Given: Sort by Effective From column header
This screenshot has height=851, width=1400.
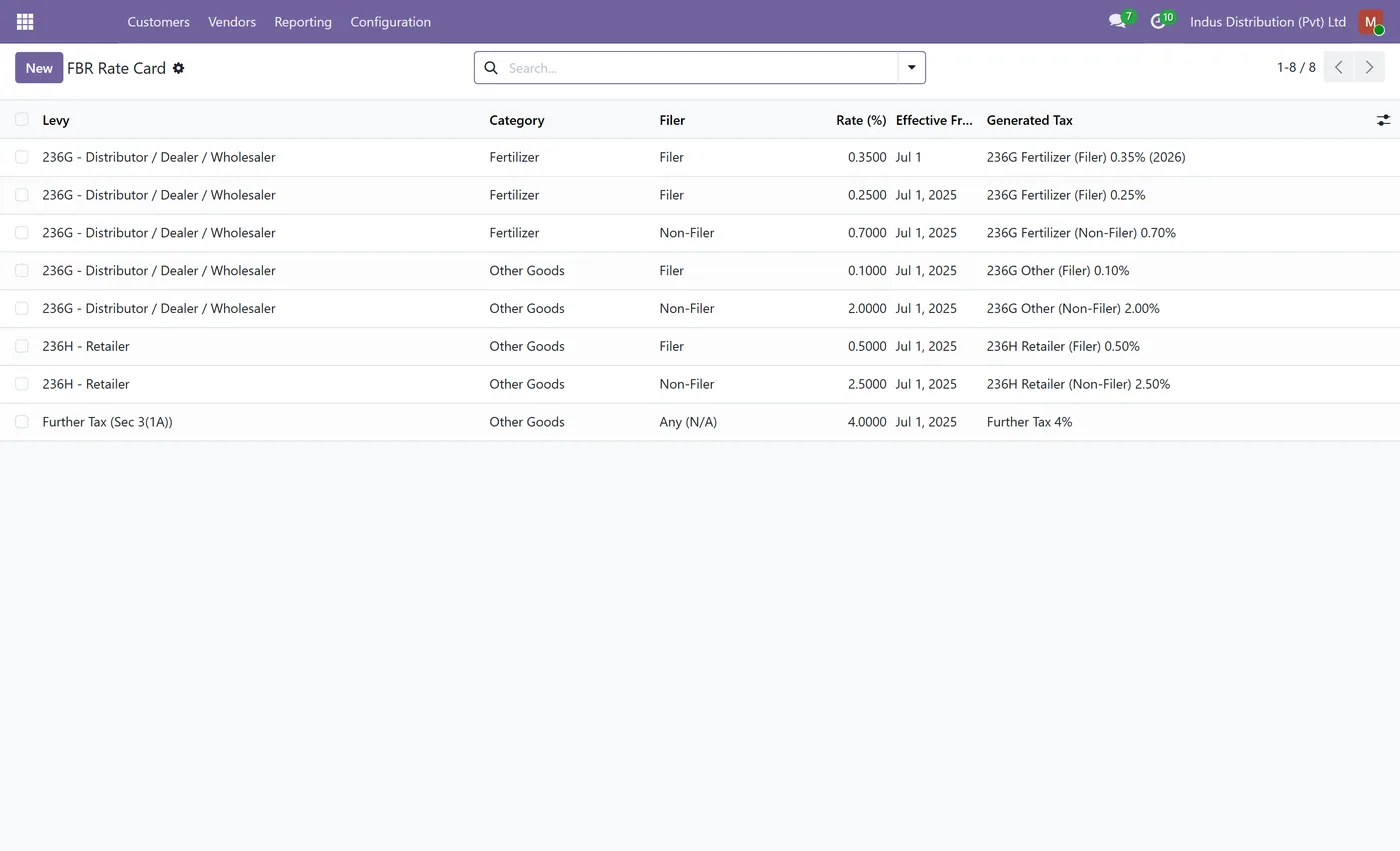Looking at the screenshot, I should point(934,120).
